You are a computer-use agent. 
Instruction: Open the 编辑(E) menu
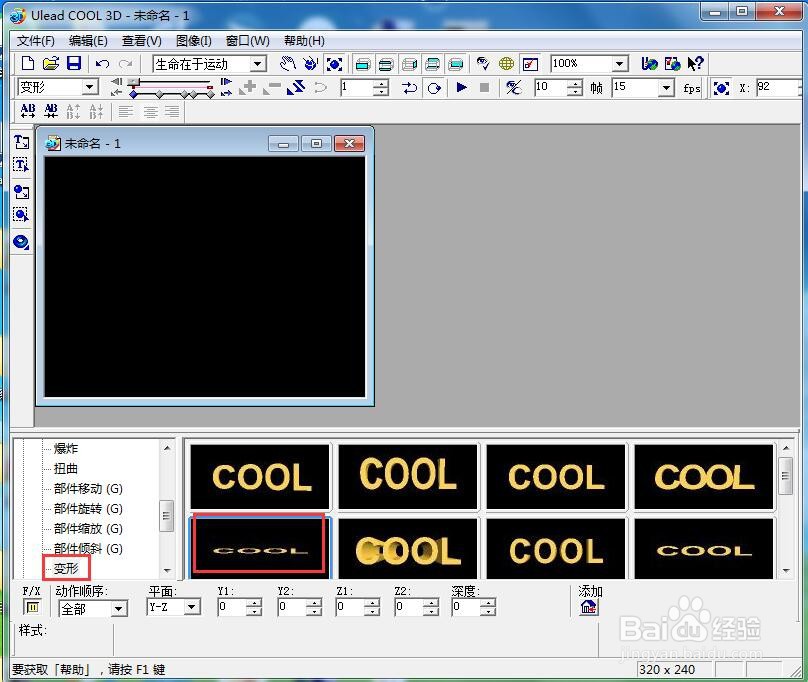(88, 41)
